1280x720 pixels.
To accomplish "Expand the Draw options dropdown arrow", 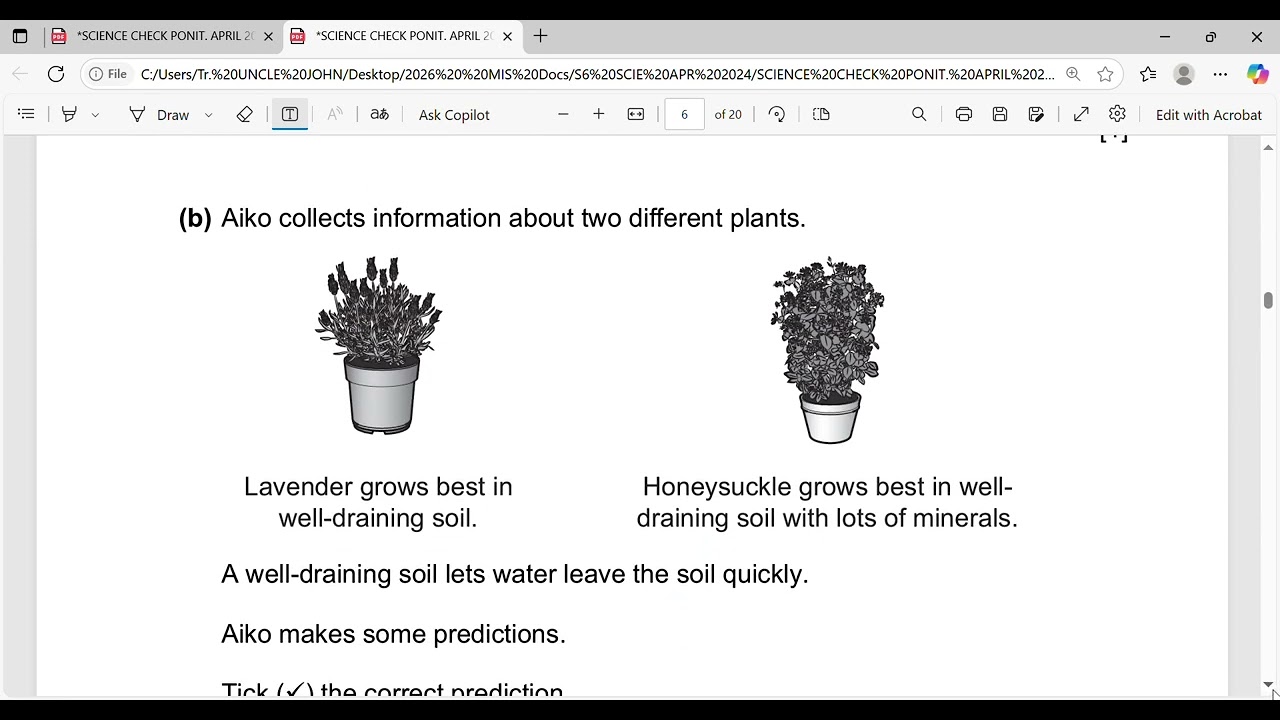I will tap(208, 116).
